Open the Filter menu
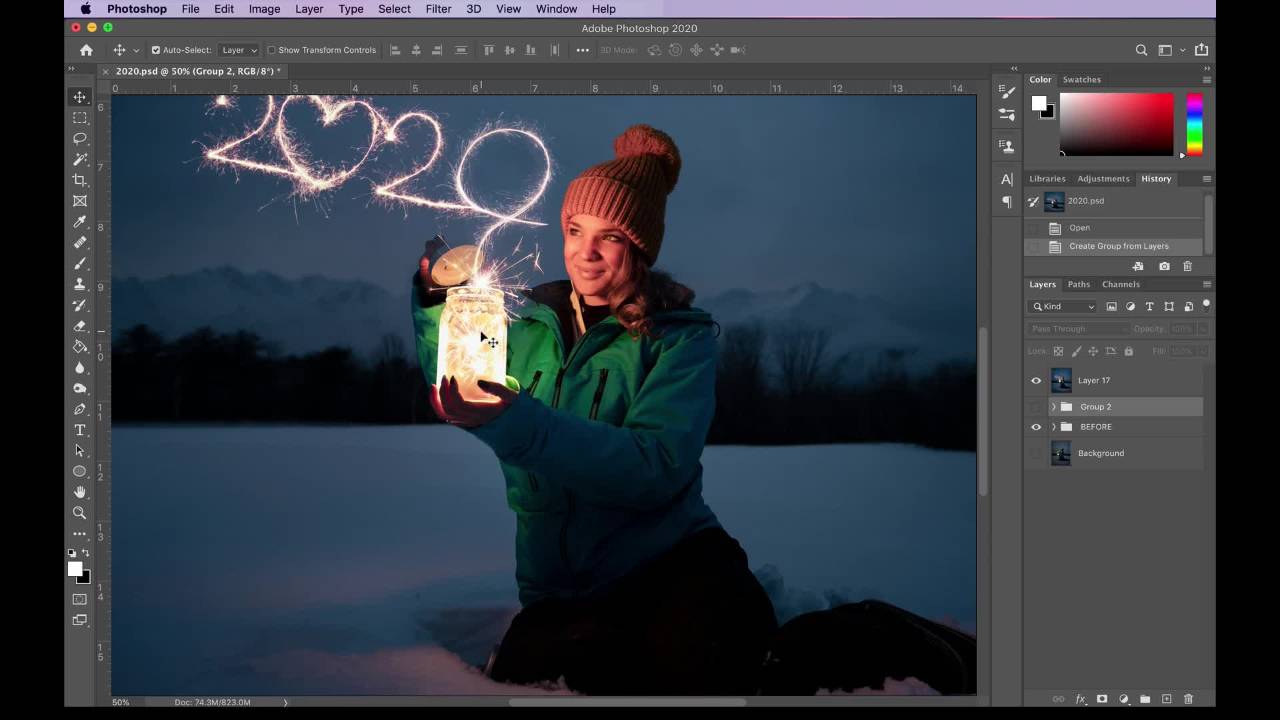 (438, 9)
